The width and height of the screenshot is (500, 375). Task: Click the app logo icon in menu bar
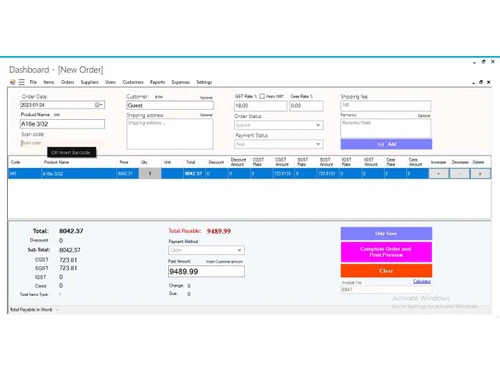click(12, 82)
